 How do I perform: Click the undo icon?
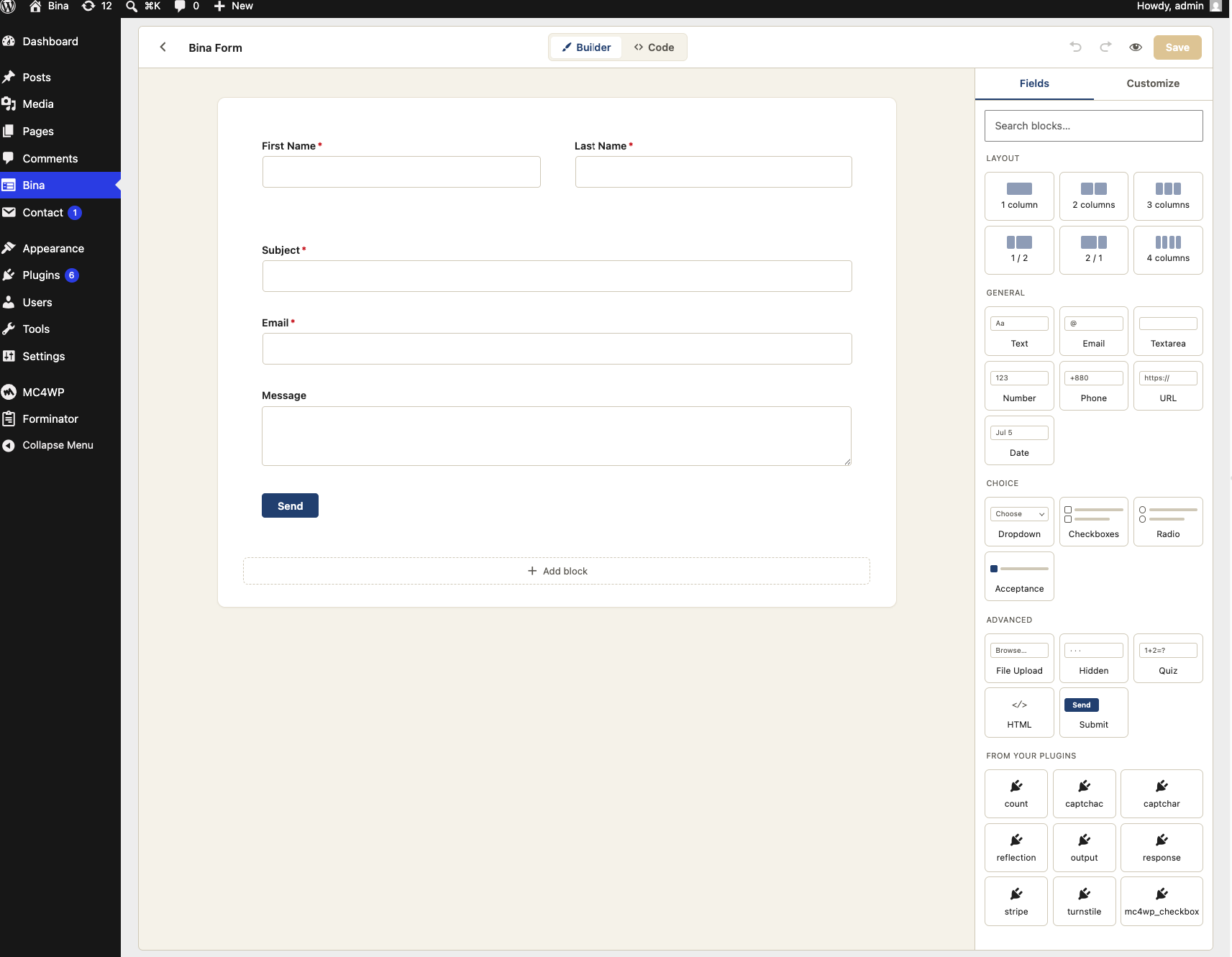(1075, 47)
